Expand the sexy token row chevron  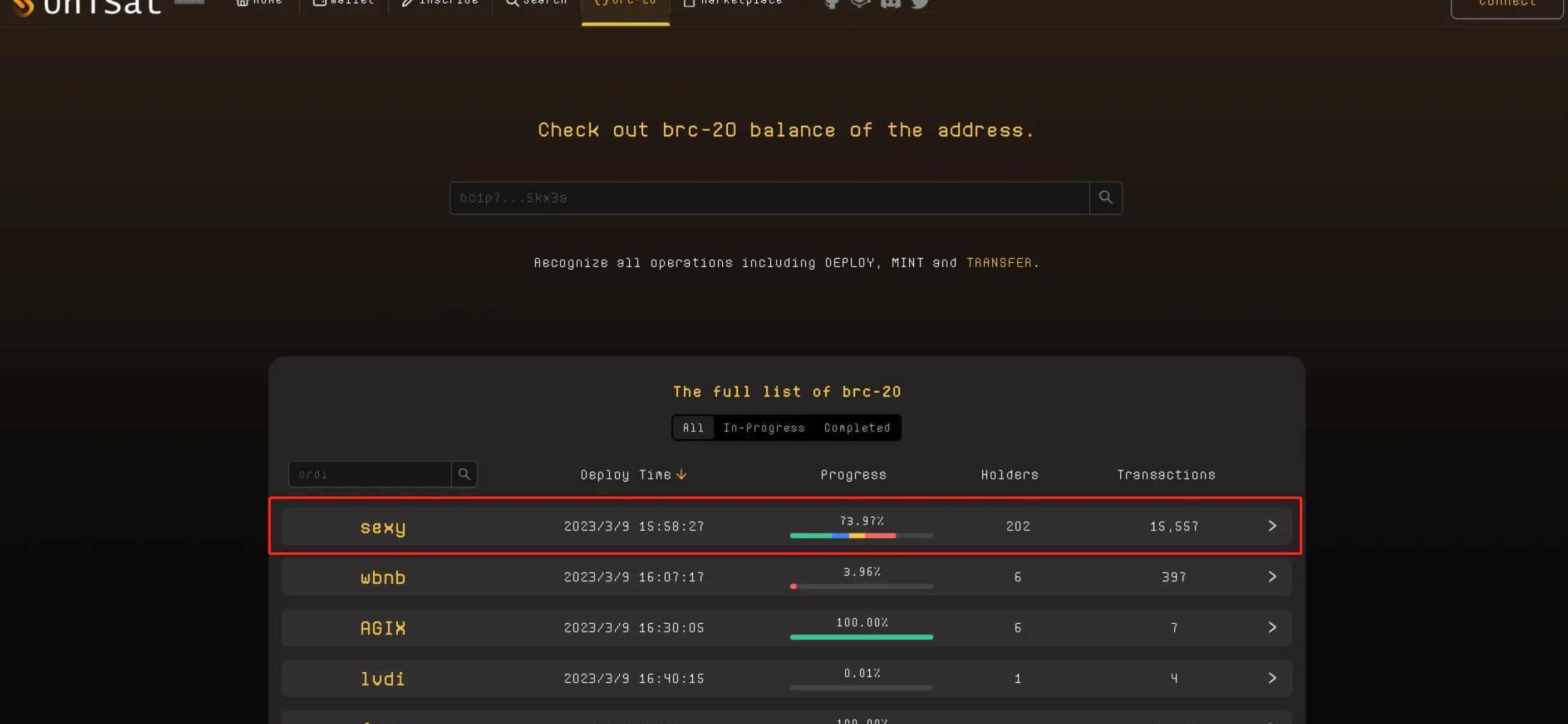point(1272,526)
